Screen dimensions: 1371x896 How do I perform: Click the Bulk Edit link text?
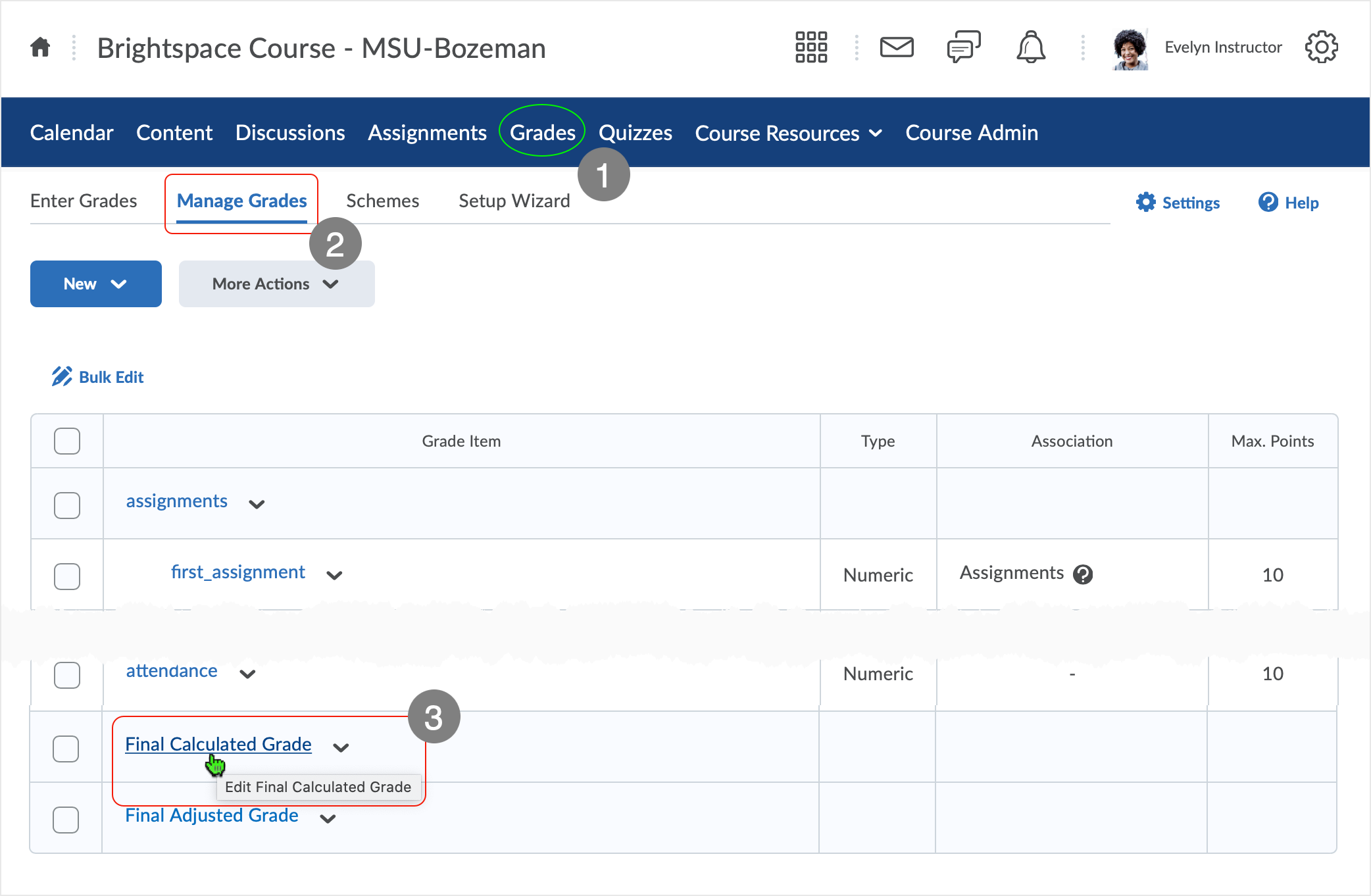click(111, 377)
